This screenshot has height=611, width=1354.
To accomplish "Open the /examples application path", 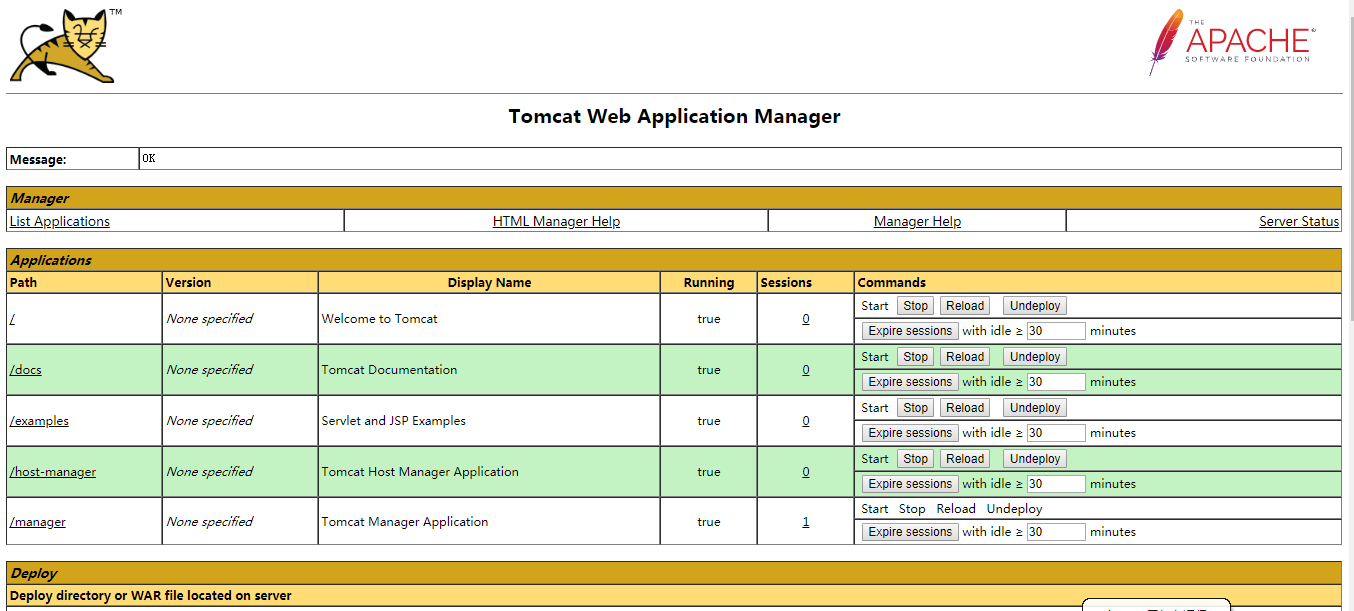I will (x=39, y=420).
